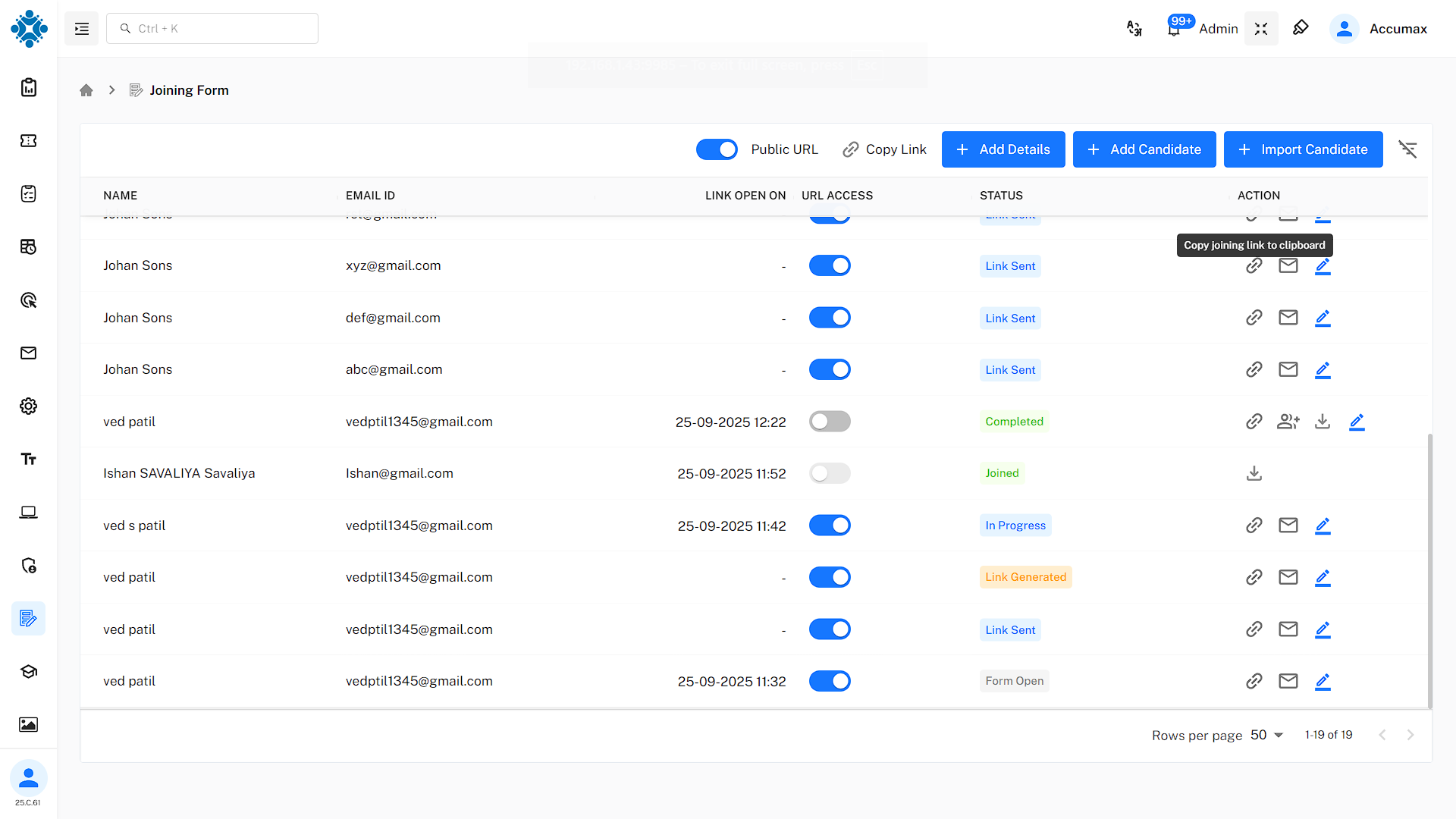Resend joining email to def@gmail.com

(1288, 317)
